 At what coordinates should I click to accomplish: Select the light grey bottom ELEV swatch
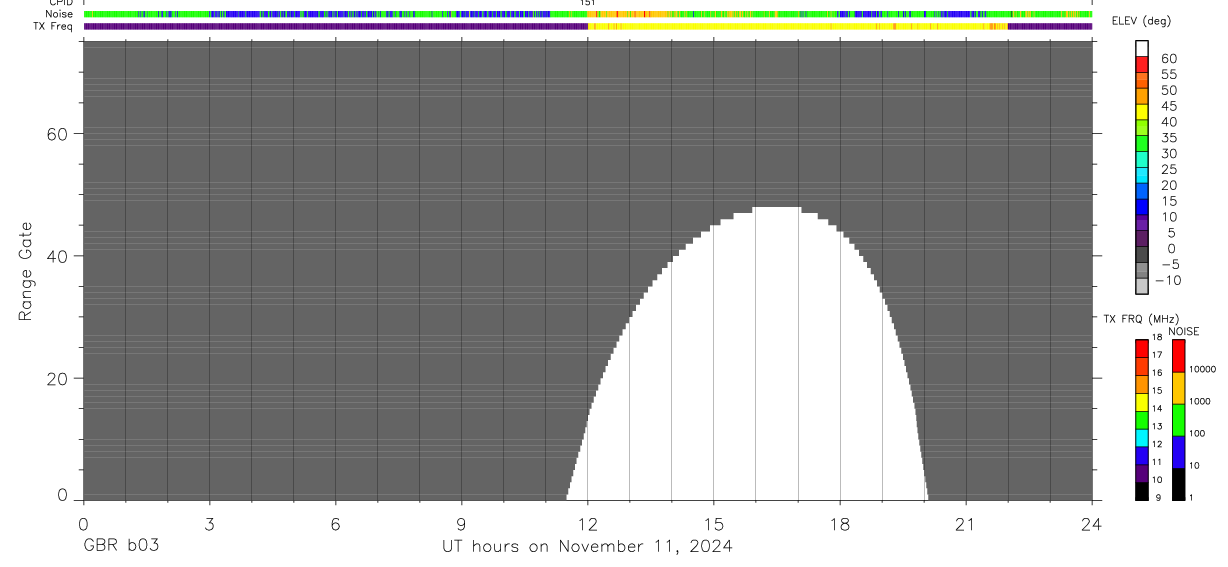(1142, 287)
